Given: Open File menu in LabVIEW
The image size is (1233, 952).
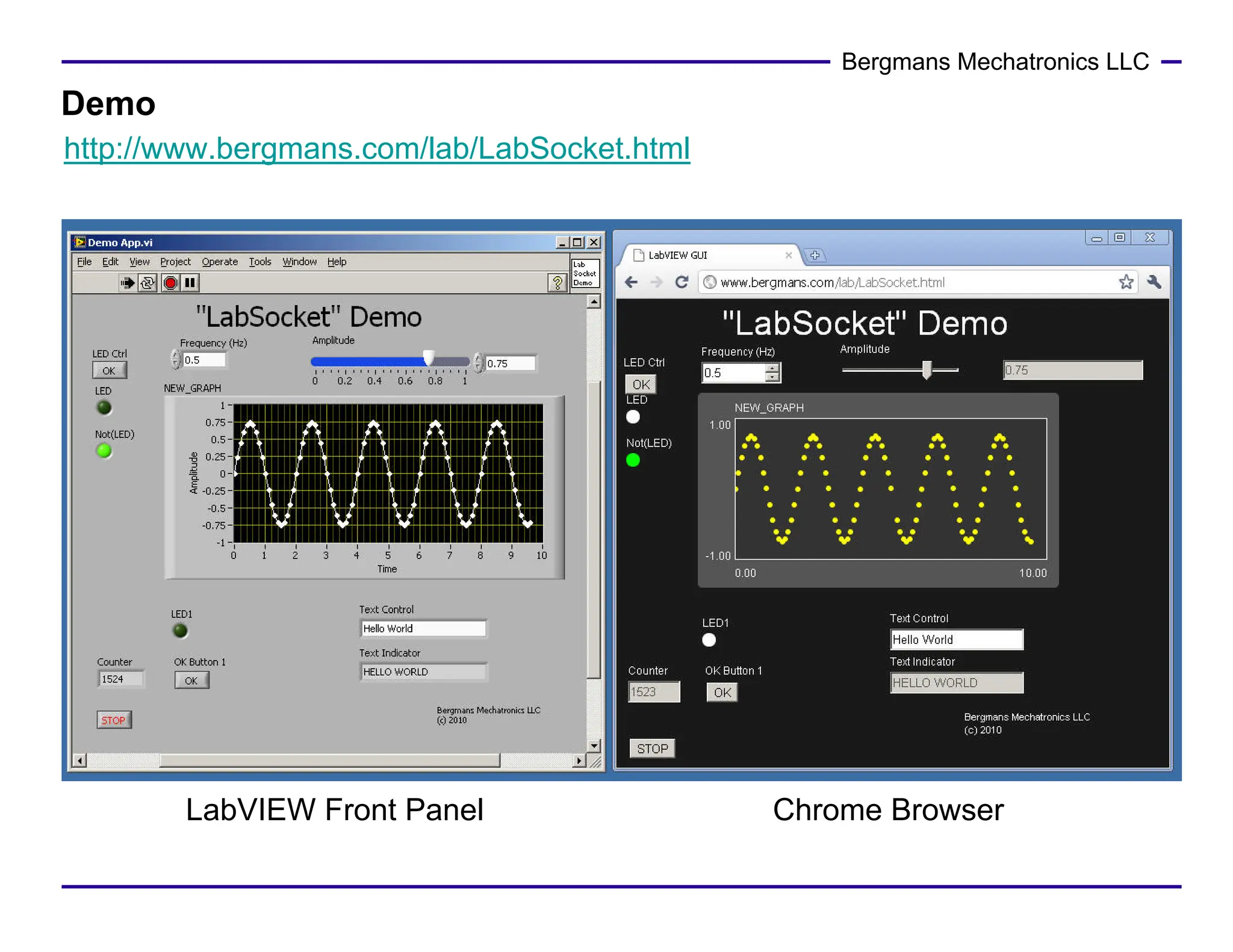Looking at the screenshot, I should click(84, 262).
